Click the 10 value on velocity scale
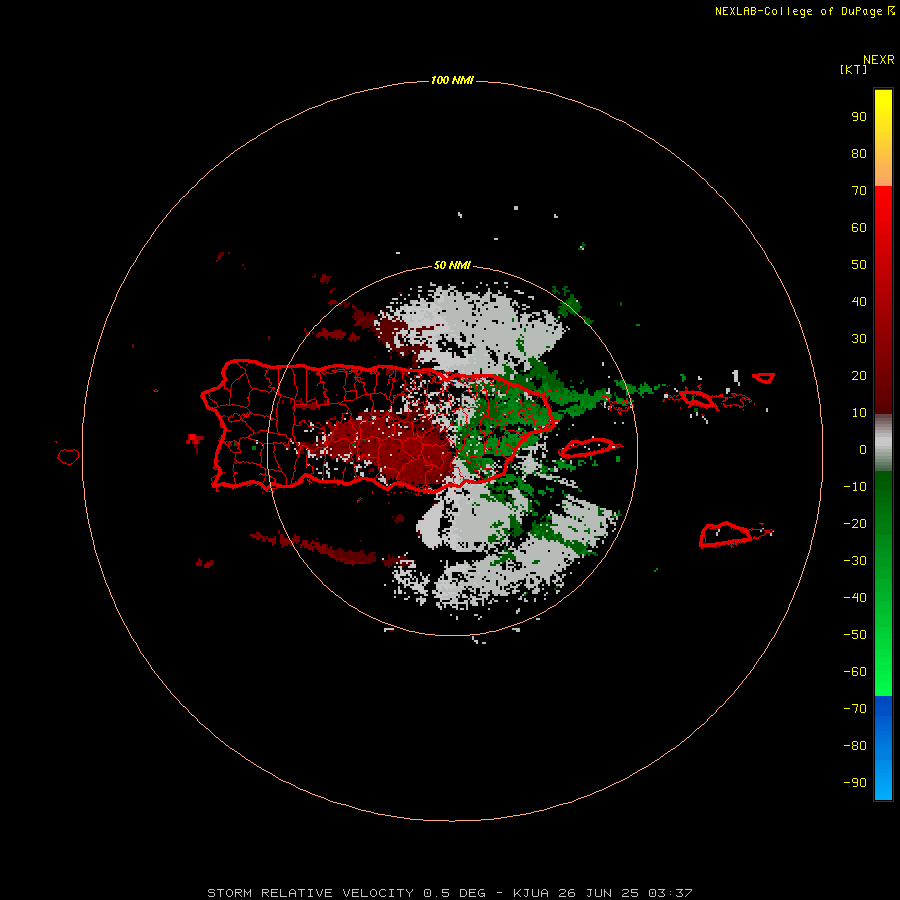The image size is (900, 900). pos(859,413)
